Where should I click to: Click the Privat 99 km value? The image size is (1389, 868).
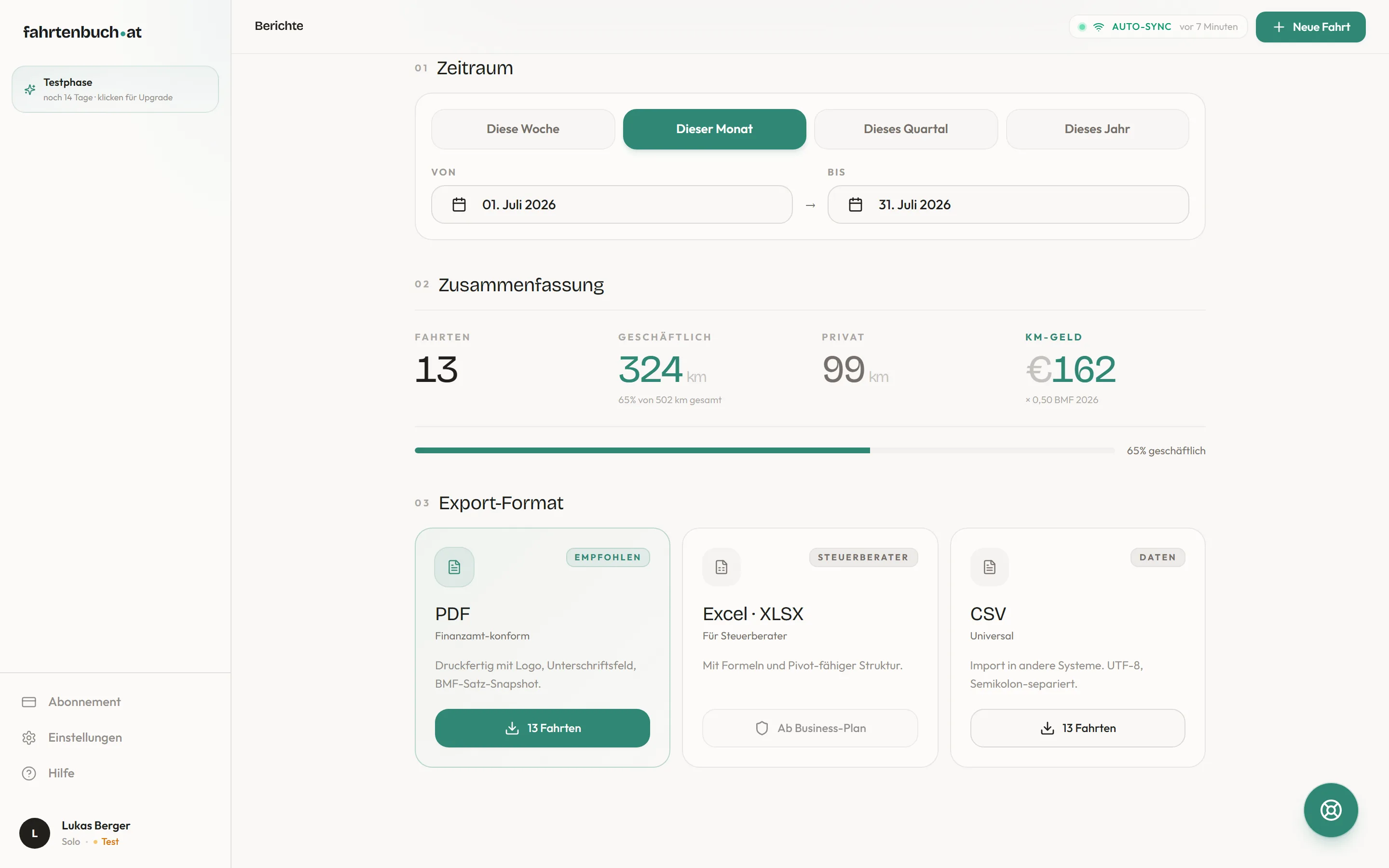click(x=855, y=369)
